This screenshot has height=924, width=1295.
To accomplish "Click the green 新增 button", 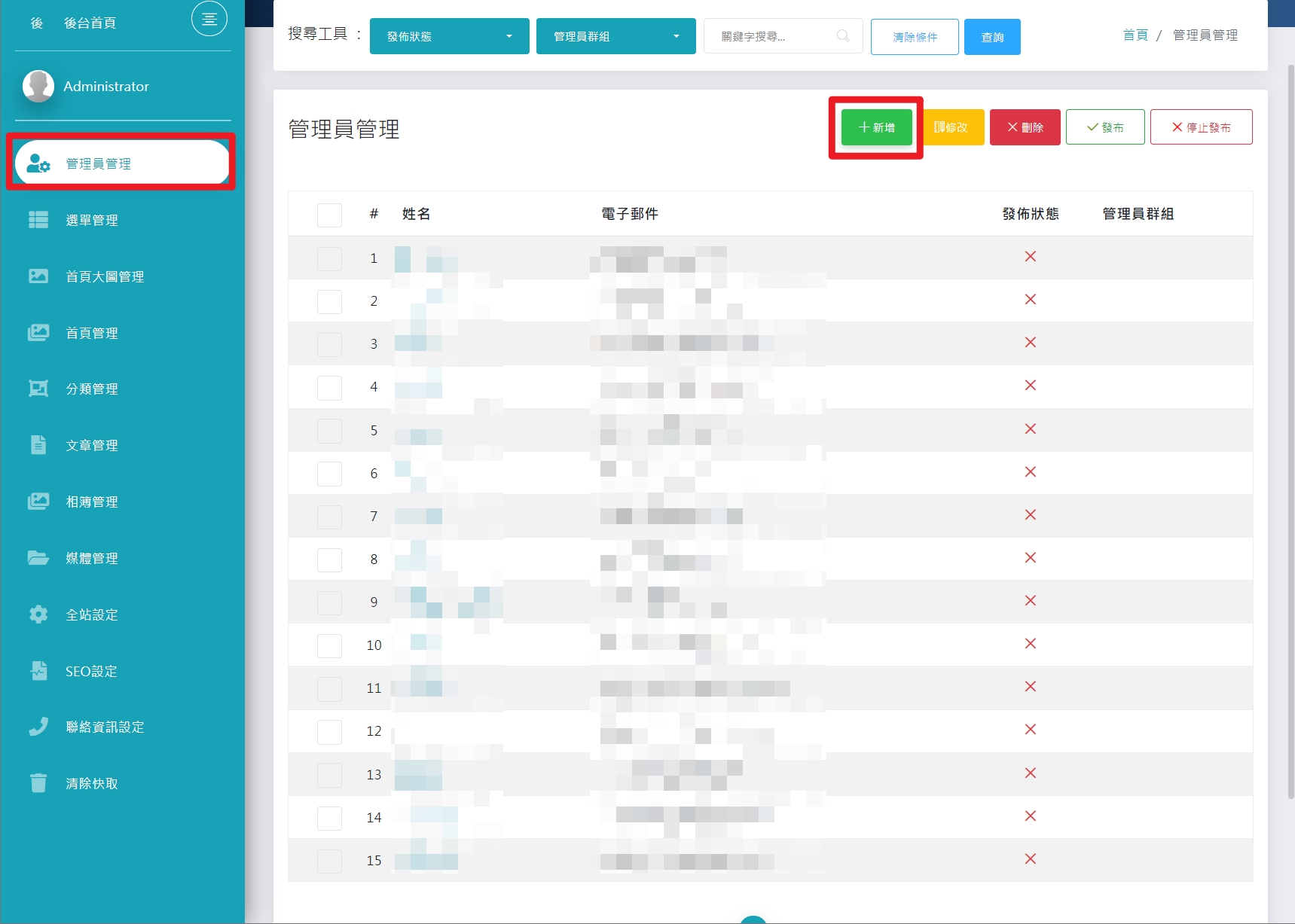I will click(876, 127).
